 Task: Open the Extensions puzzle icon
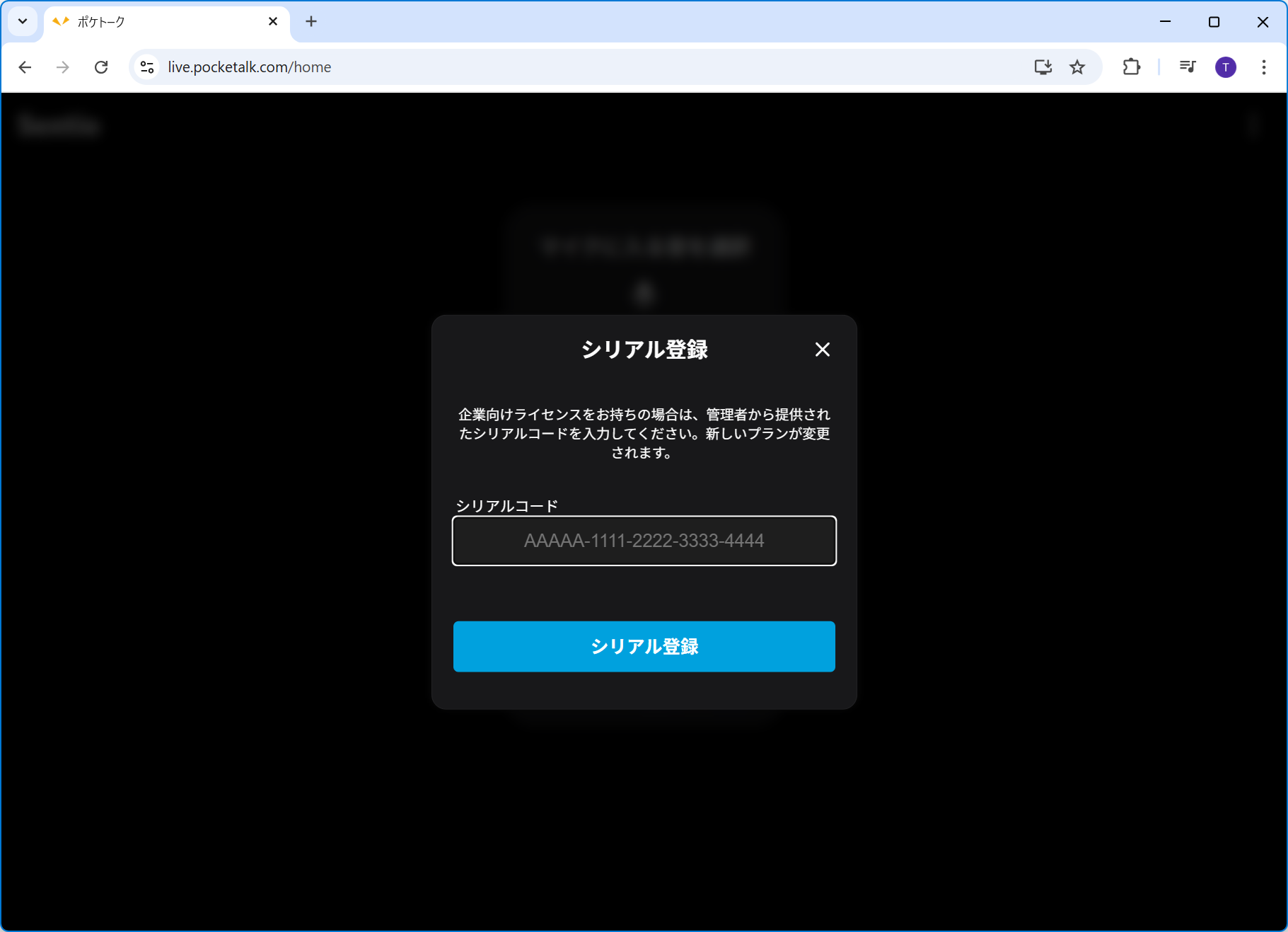1132,67
